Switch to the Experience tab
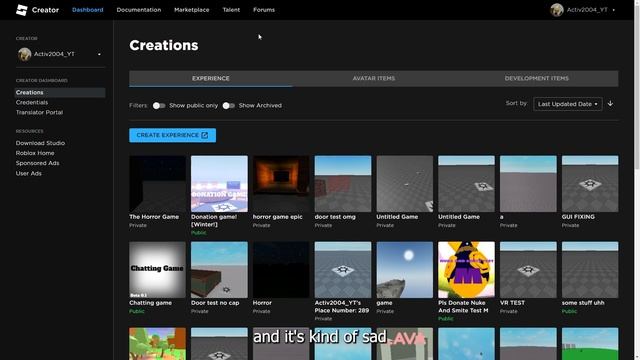The image size is (640, 360). pos(211,78)
